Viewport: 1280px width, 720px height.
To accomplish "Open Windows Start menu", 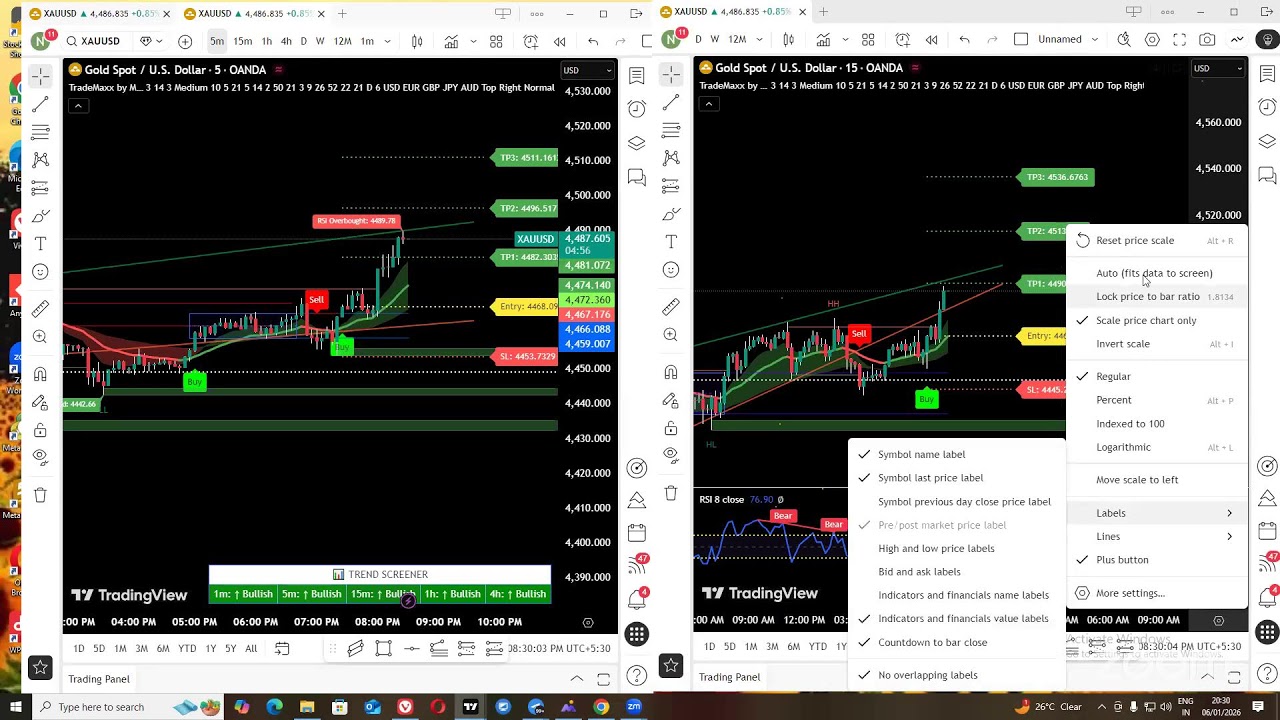I will pos(14,707).
